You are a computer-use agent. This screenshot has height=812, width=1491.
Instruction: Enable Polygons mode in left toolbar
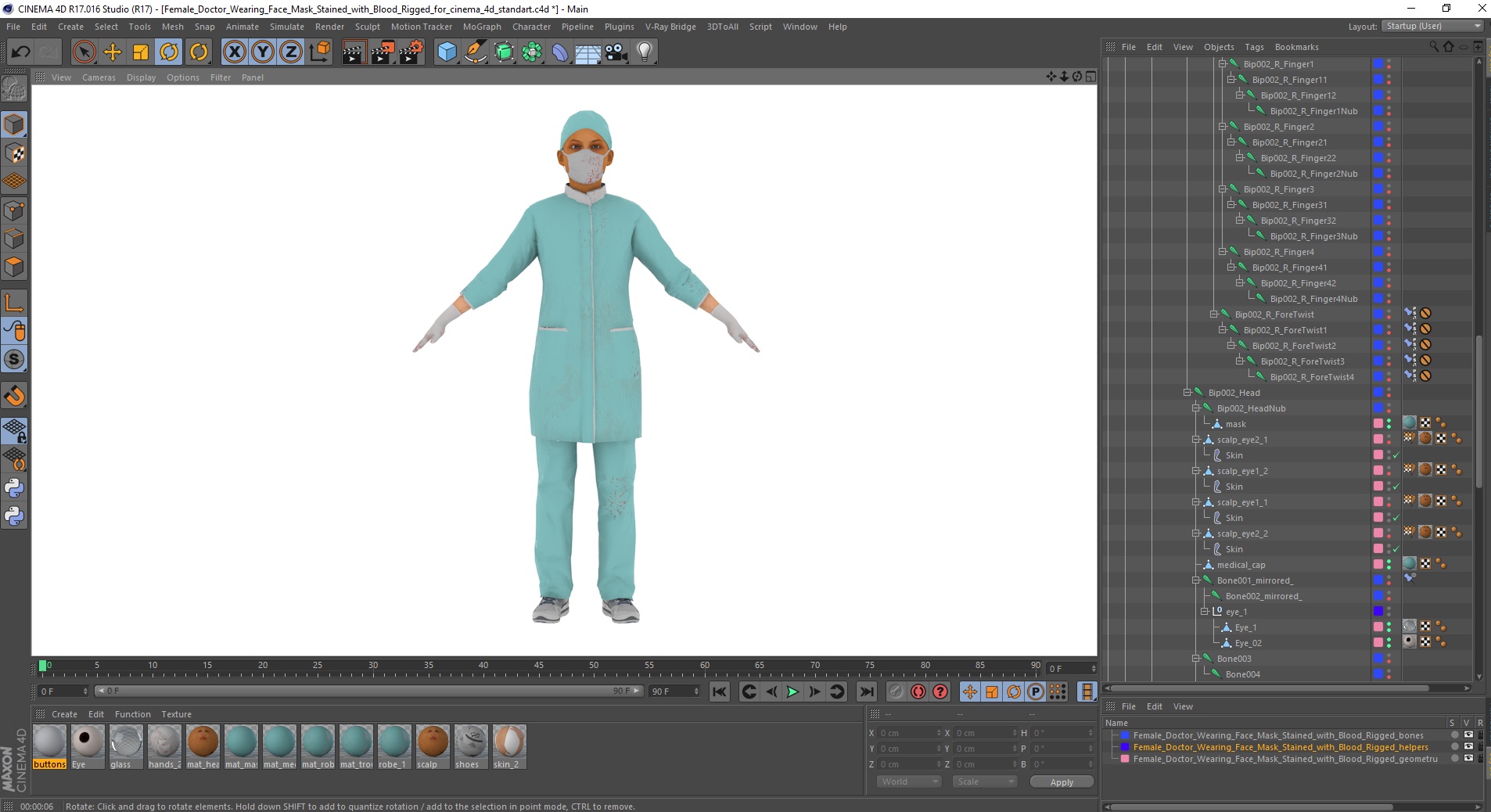pos(14,267)
